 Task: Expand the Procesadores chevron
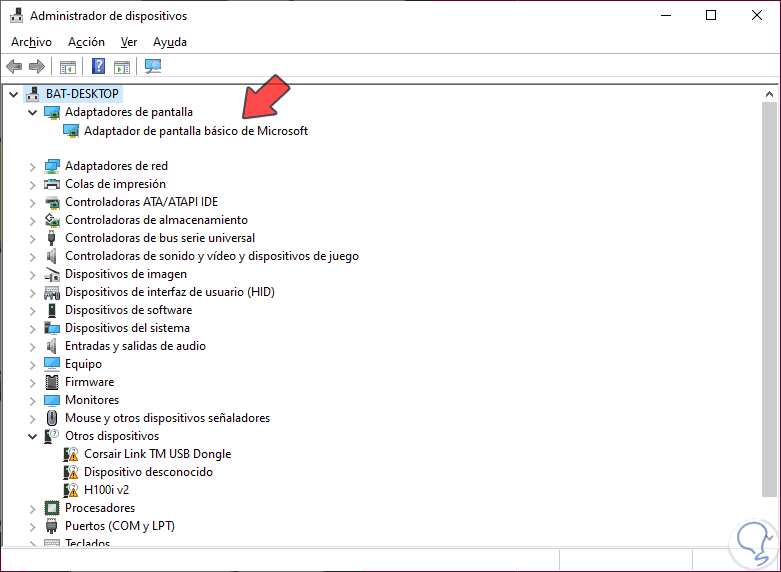[x=32, y=509]
